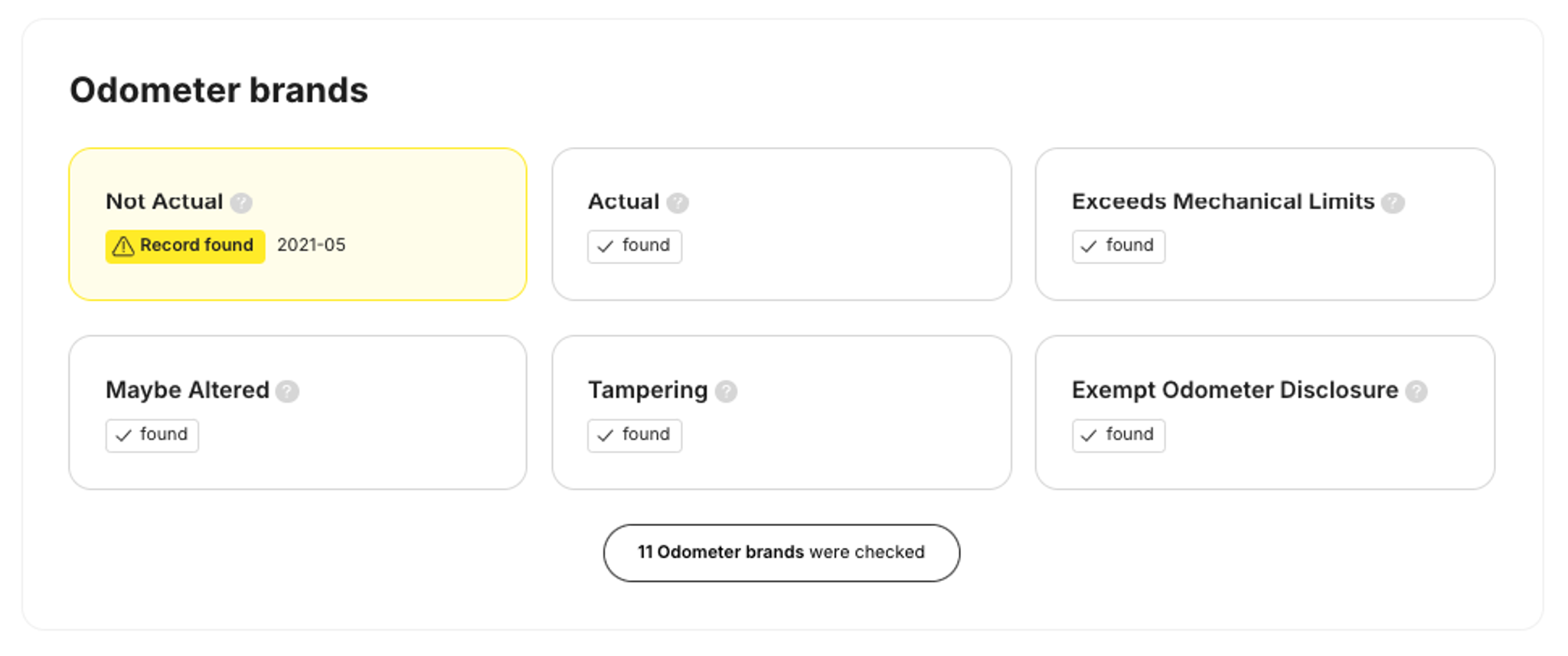This screenshot has width=1568, height=656.
Task: Click the found badge under Maybe Altered
Action: tap(152, 436)
